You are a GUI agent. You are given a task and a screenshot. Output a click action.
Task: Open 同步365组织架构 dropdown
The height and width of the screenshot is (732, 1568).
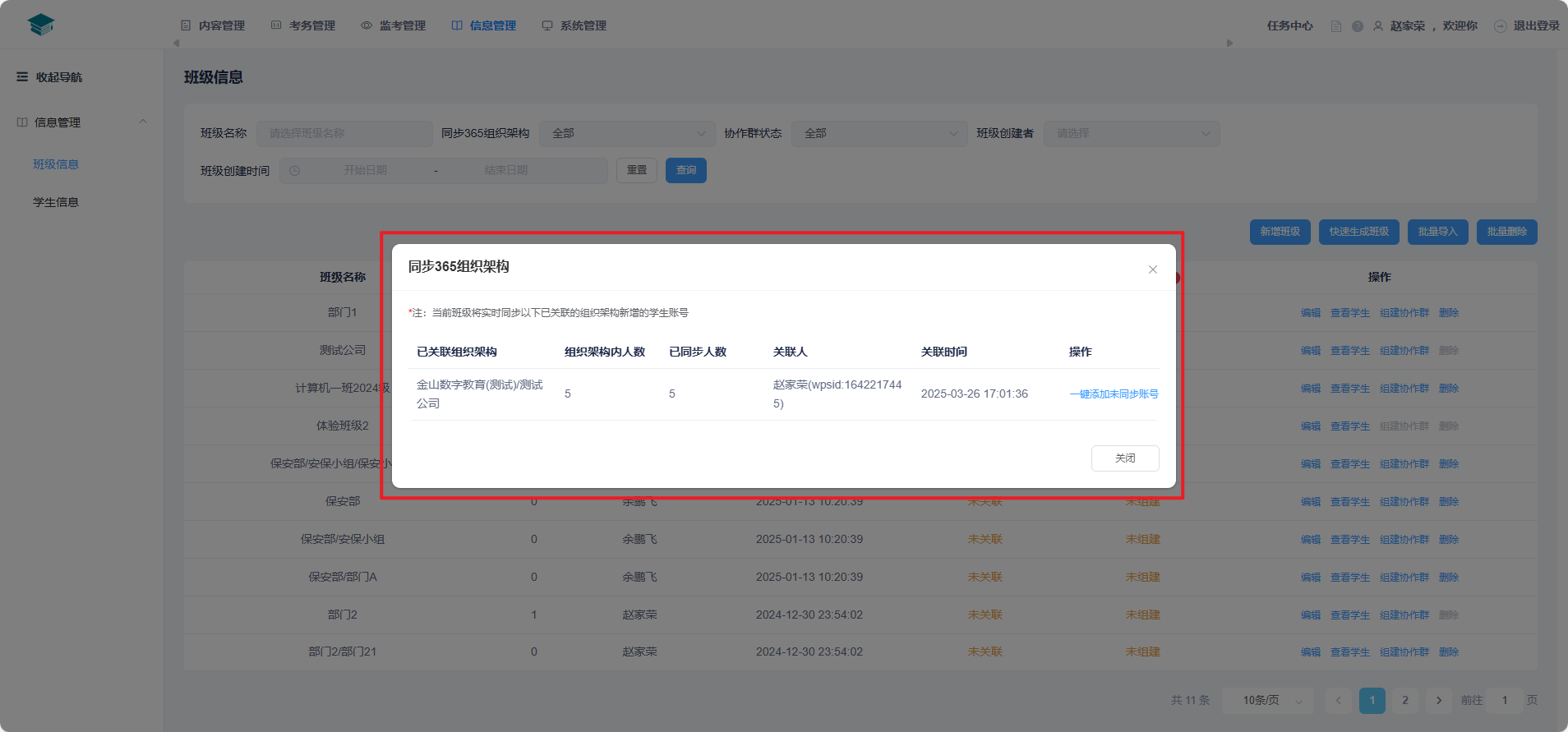pos(628,134)
